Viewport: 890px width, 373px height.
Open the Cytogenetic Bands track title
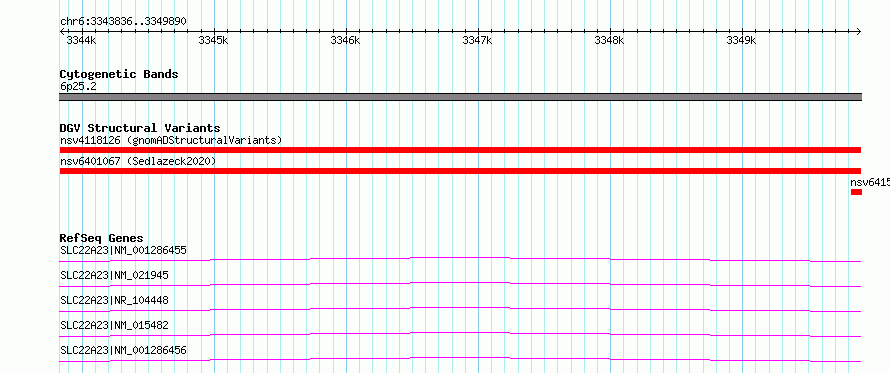[x=119, y=74]
